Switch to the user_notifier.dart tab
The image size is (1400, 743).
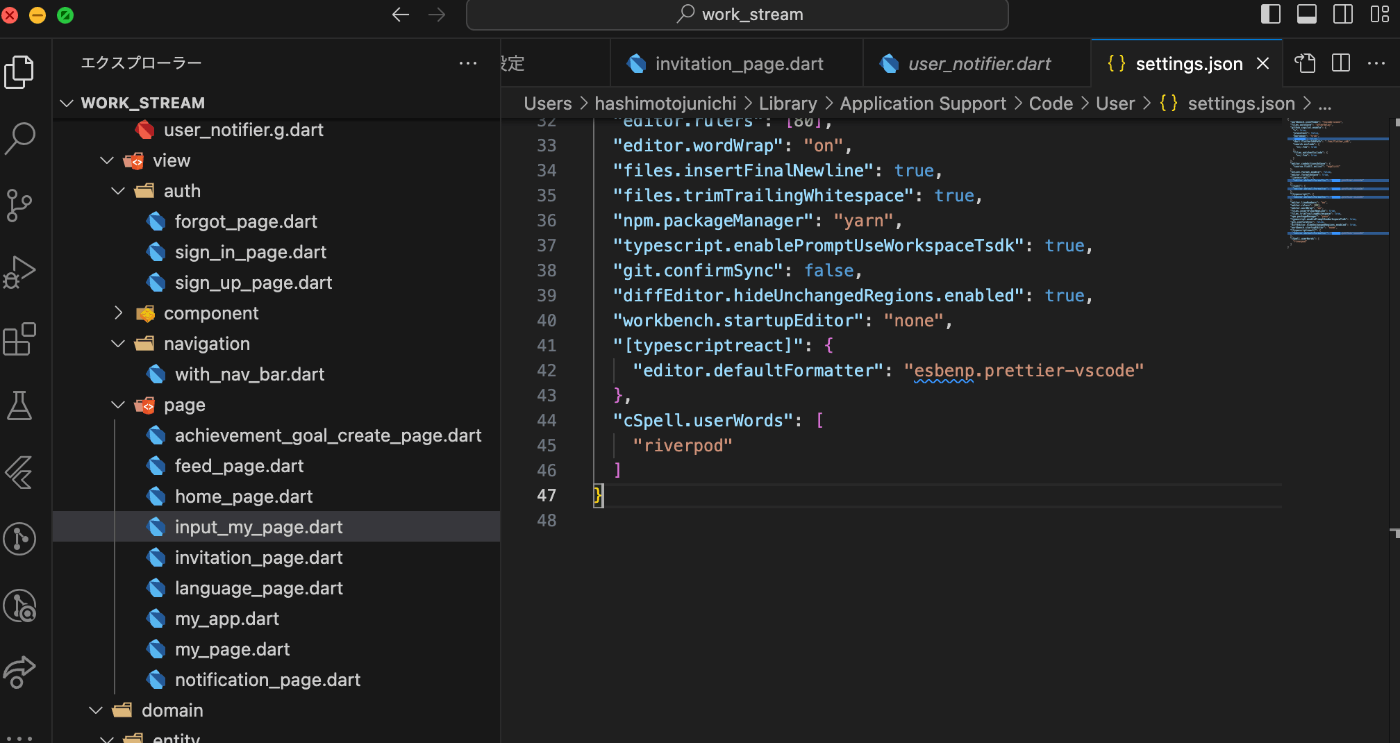click(978, 64)
